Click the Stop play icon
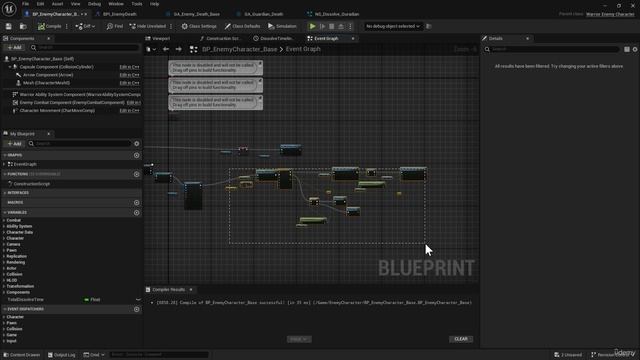This screenshot has width=640, height=360. [331, 26]
